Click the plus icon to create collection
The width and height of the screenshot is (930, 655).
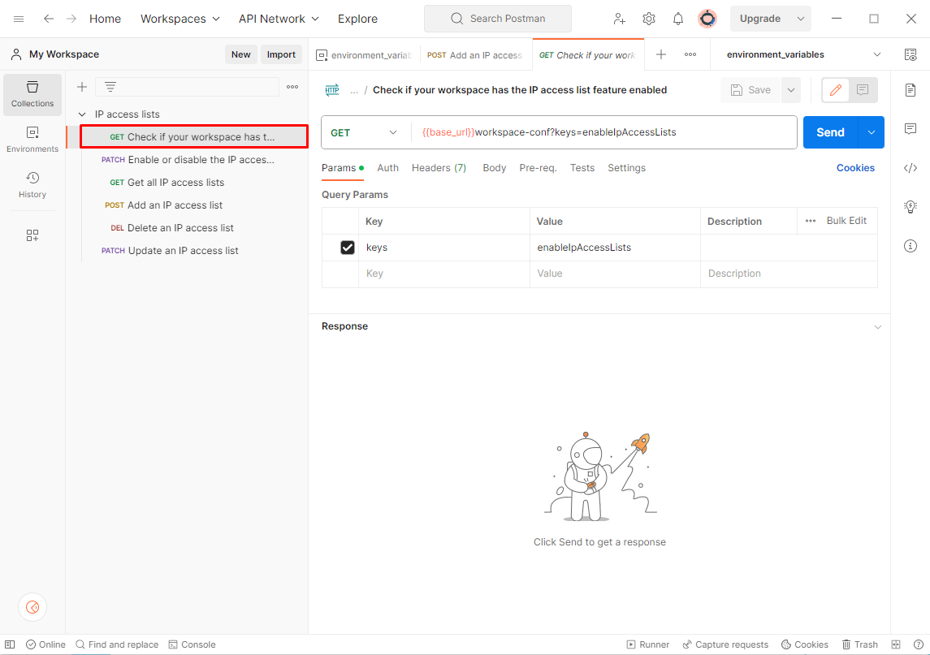tap(82, 87)
